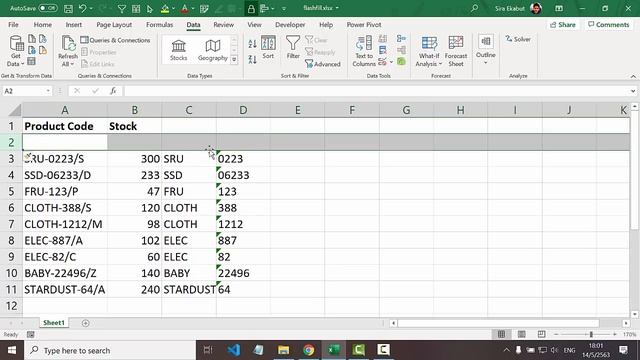Open the What-If Analysis dropdown
The image size is (640, 360).
click(429, 51)
